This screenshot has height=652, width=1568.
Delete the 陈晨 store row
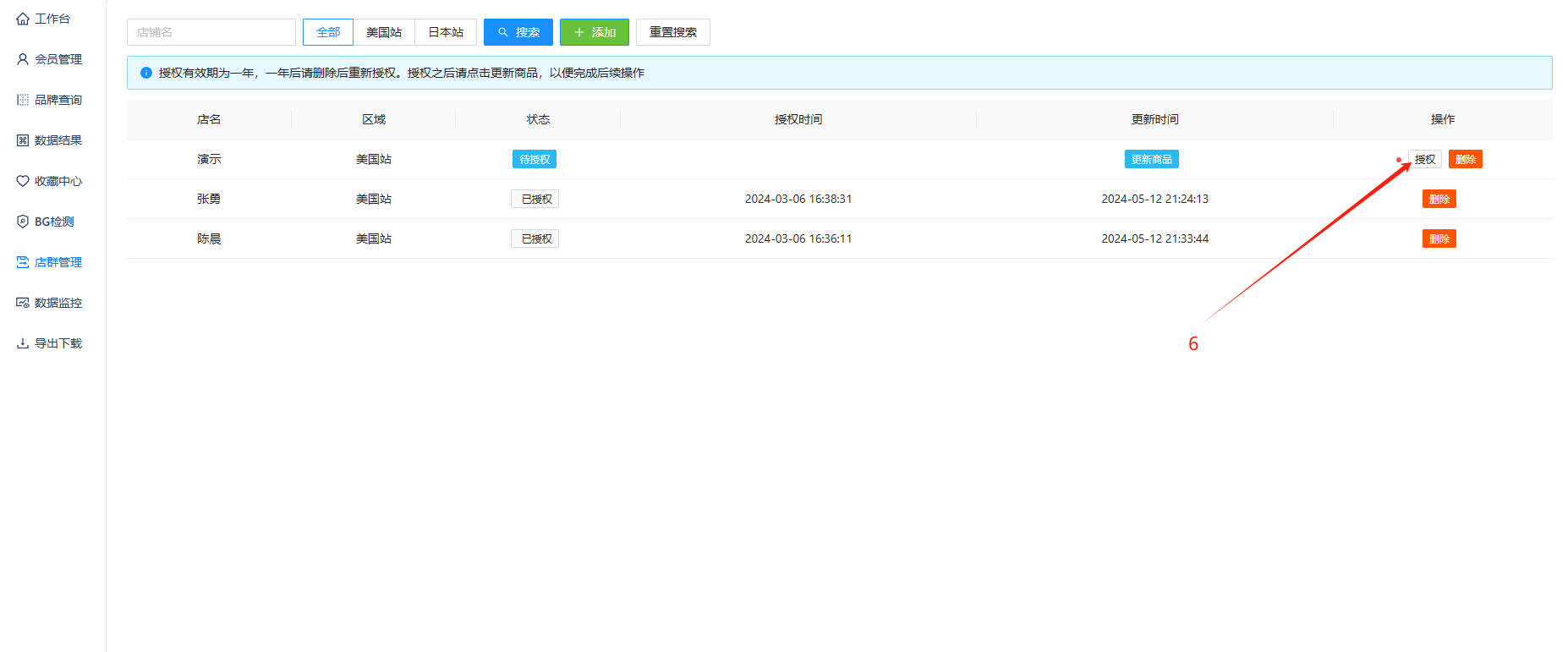(1439, 238)
